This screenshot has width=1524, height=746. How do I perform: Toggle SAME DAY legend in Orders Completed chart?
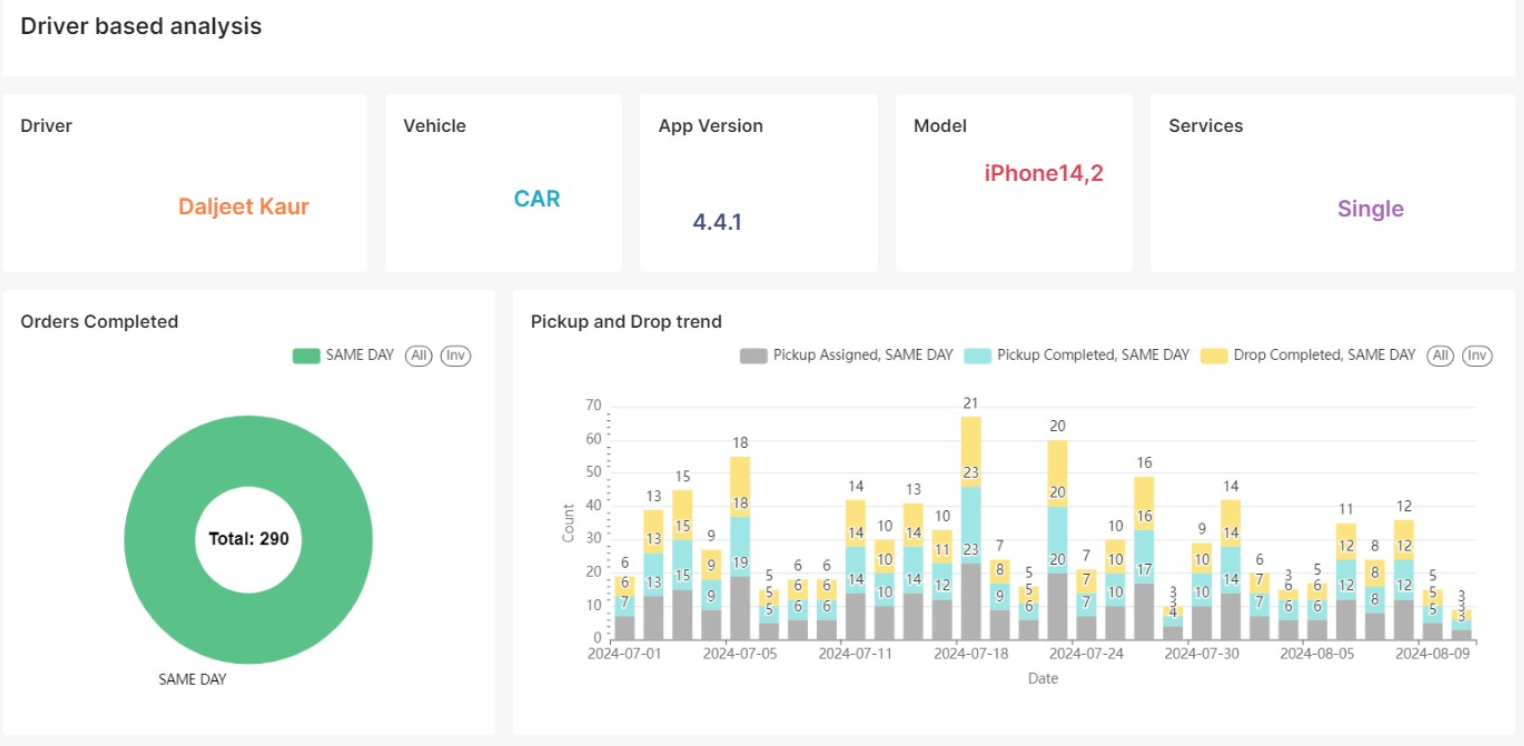(x=343, y=356)
